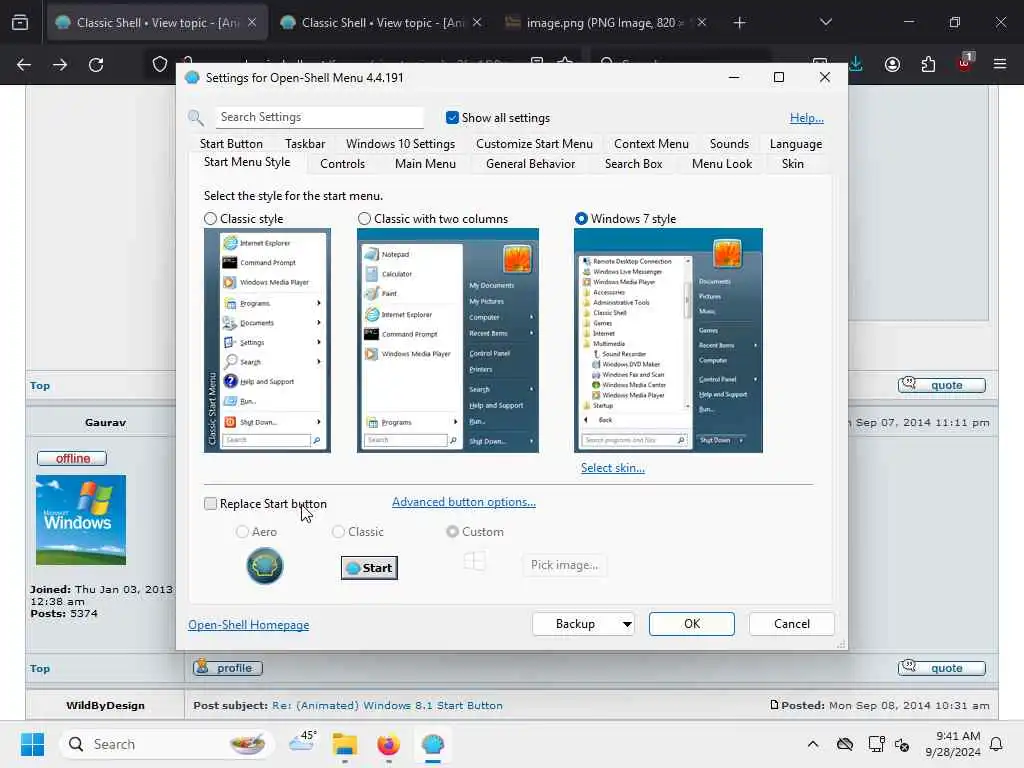1024x768 pixels.
Task: Expand the Backup dropdown arrow
Action: (x=627, y=624)
